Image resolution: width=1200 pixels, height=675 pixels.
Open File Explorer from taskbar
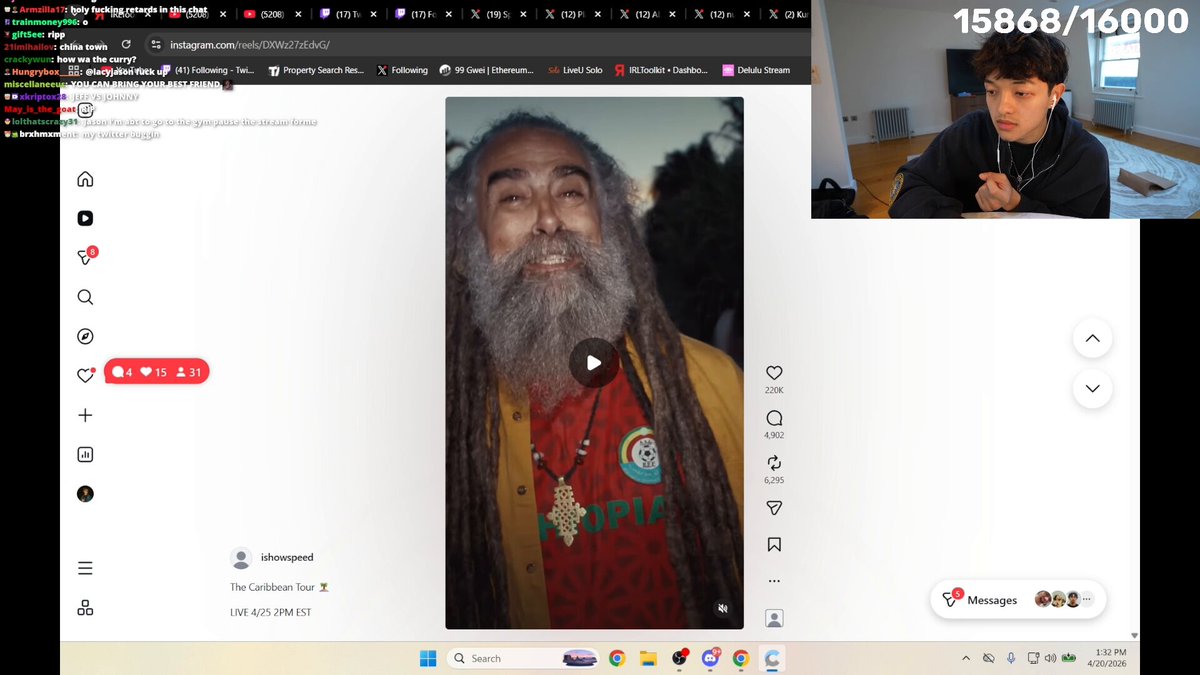point(648,658)
